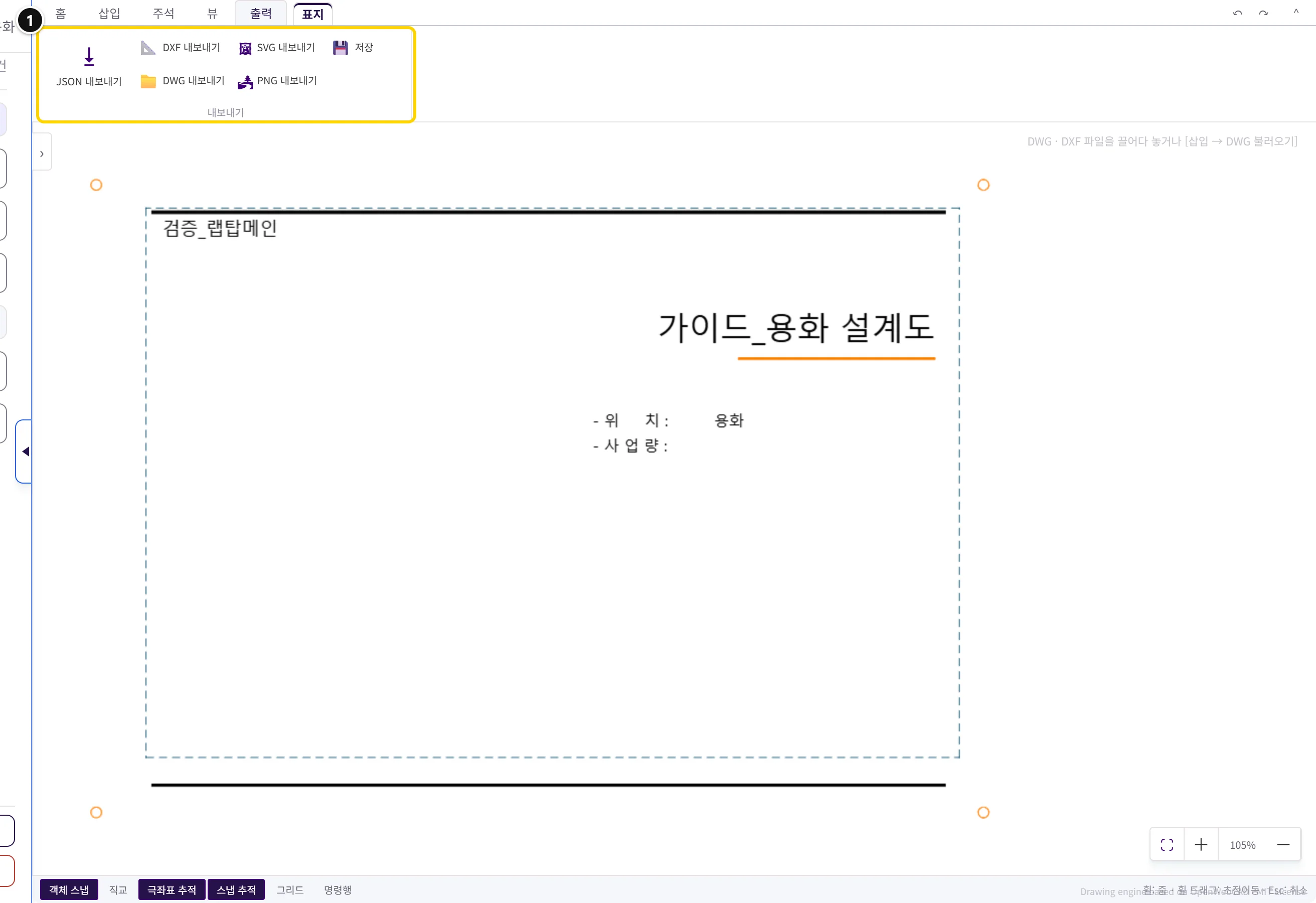Click the left panel collapse triangle
This screenshot has height=903, width=1316.
(26, 451)
